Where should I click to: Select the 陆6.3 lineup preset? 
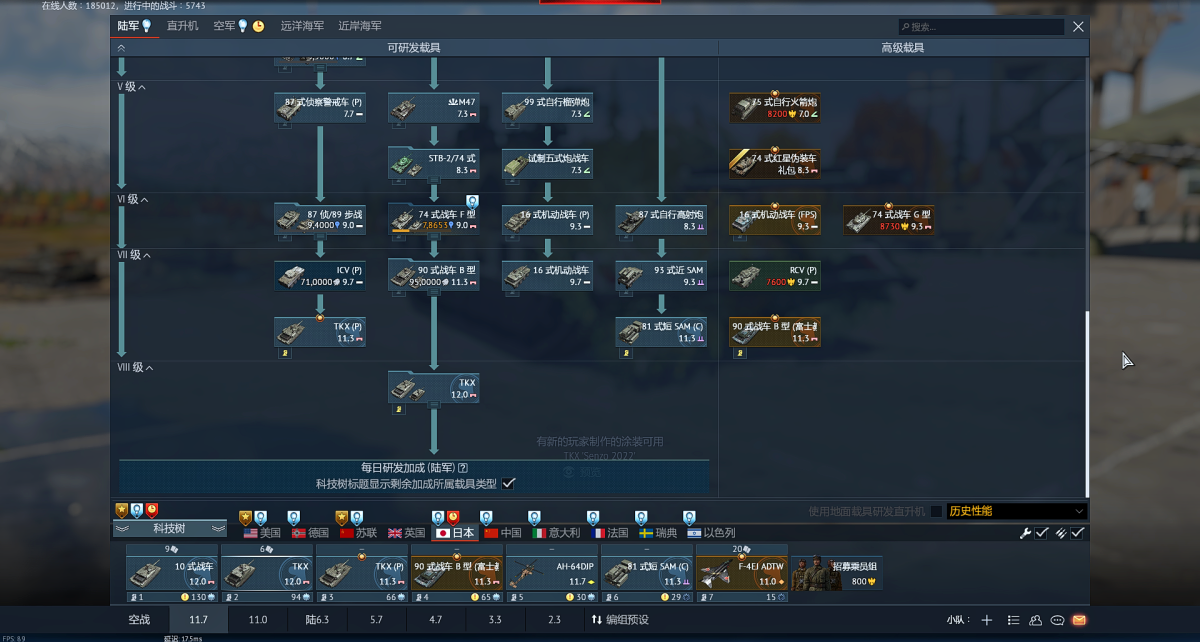[x=316, y=620]
